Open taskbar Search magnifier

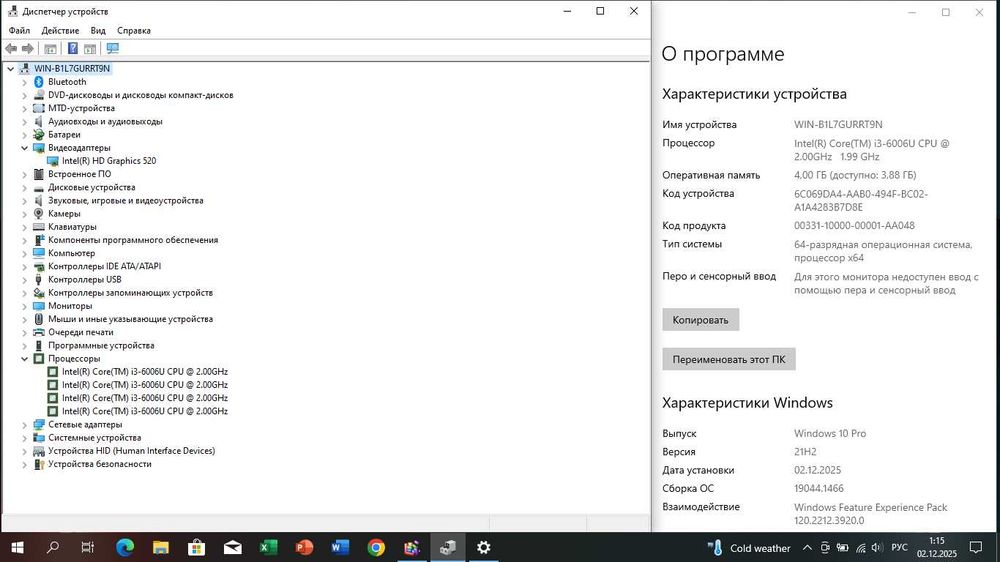(x=53, y=547)
